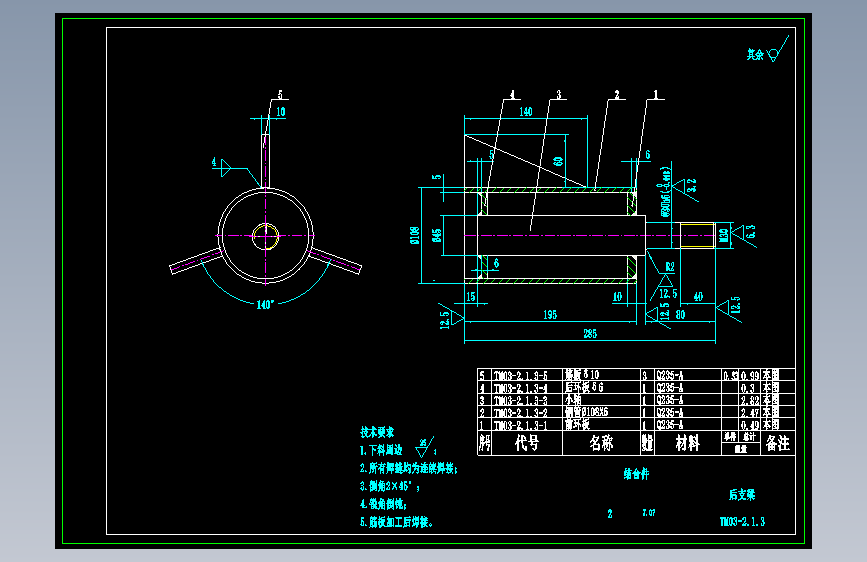The height and width of the screenshot is (562, 867).
Task: Click the 其余 roughness note in the corner
Action: pos(755,54)
